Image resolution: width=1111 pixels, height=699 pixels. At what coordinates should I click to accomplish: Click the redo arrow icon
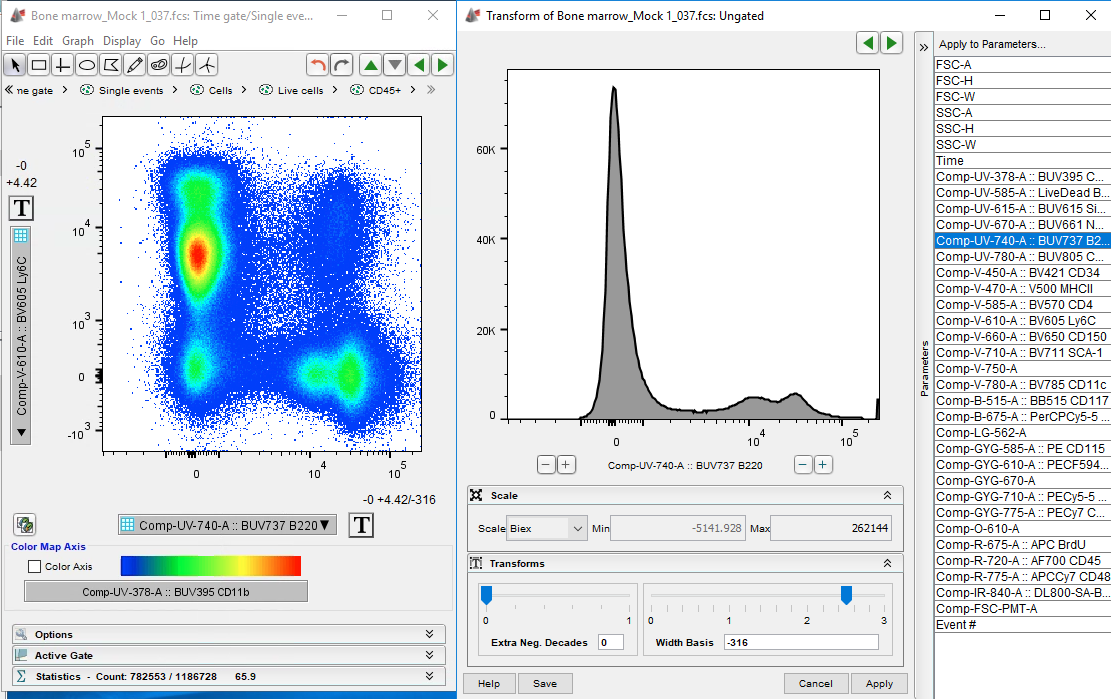[x=342, y=65]
